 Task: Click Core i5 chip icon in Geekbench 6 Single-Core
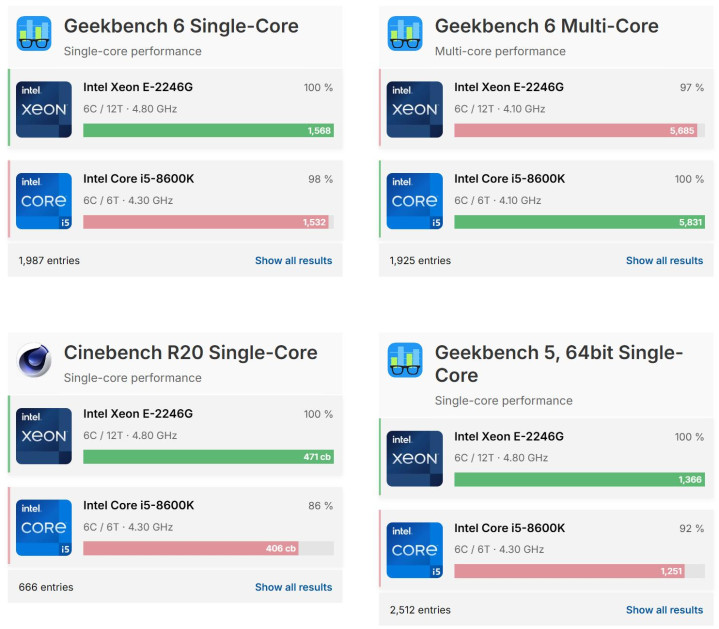pos(44,200)
